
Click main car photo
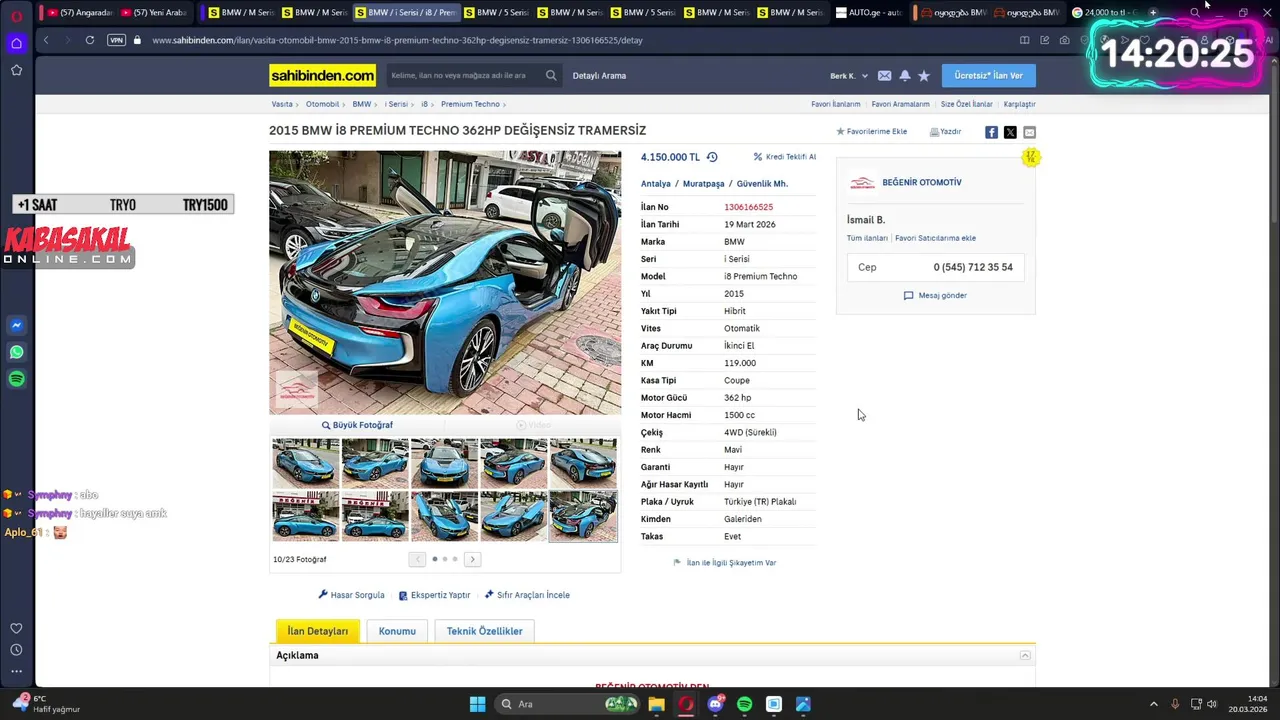tap(445, 282)
